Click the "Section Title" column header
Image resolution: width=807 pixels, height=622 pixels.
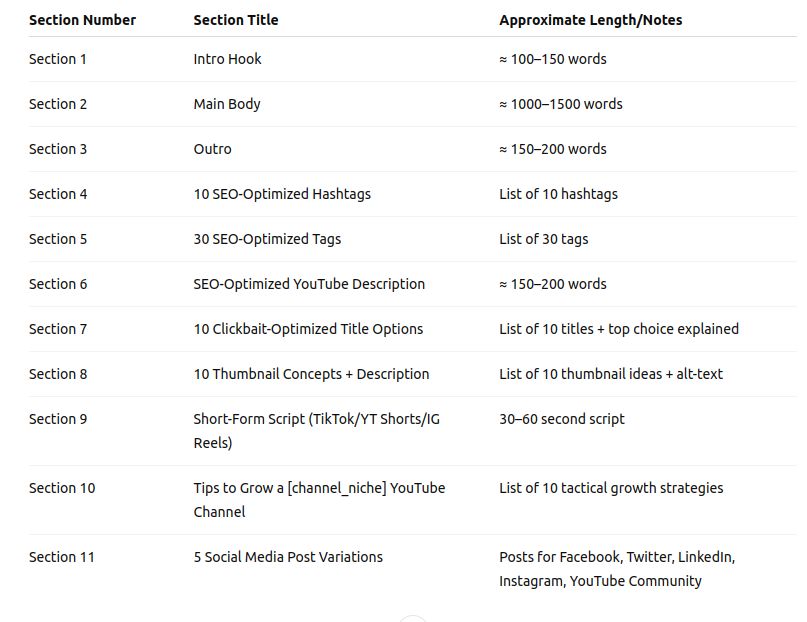point(236,20)
